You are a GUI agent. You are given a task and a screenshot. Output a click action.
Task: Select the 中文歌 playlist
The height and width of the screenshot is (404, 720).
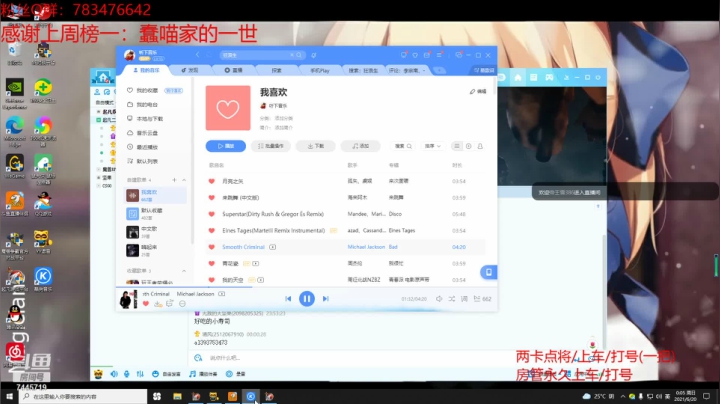[155, 232]
